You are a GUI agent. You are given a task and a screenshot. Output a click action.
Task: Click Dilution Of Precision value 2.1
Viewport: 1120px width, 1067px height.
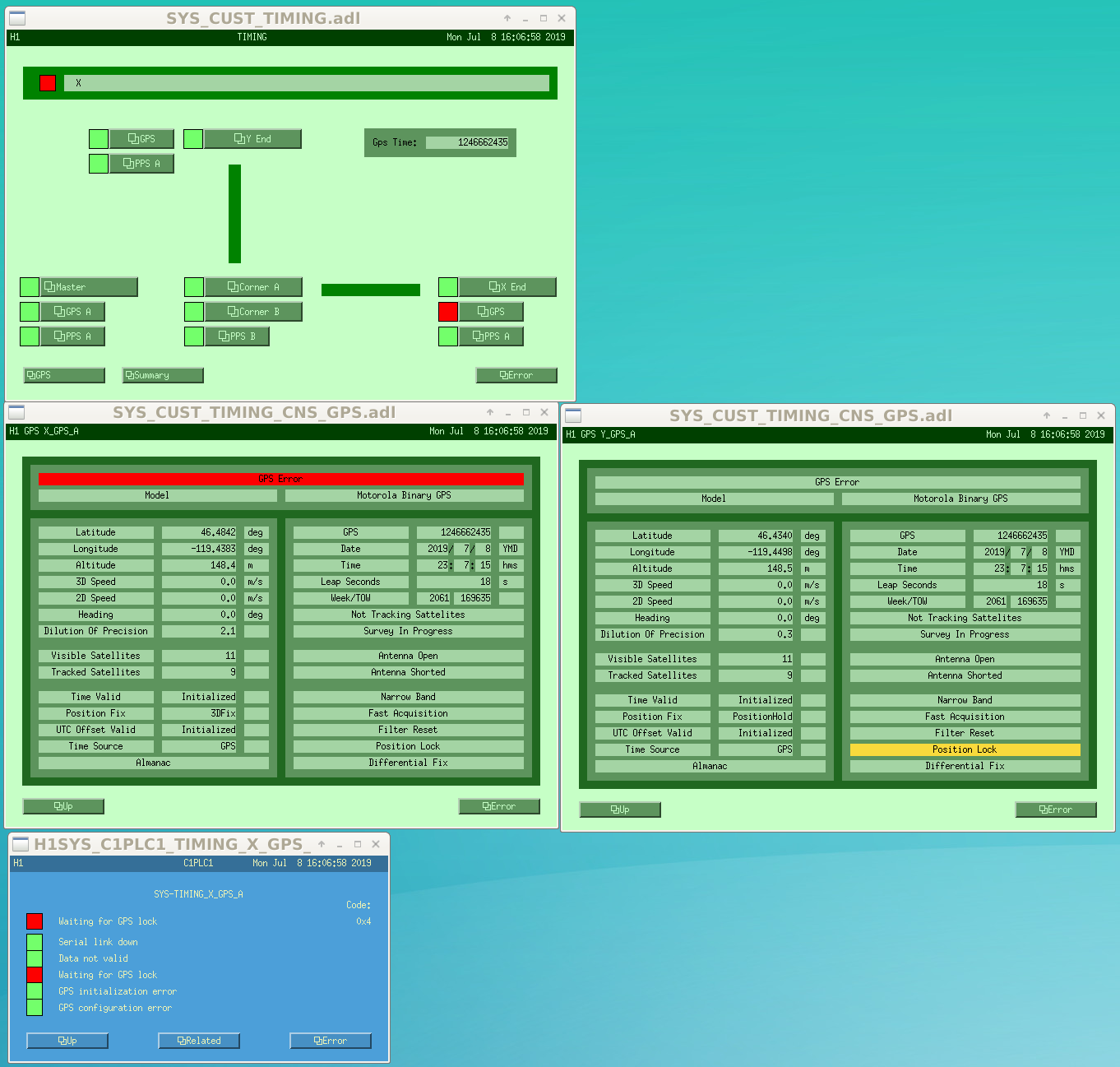point(199,631)
